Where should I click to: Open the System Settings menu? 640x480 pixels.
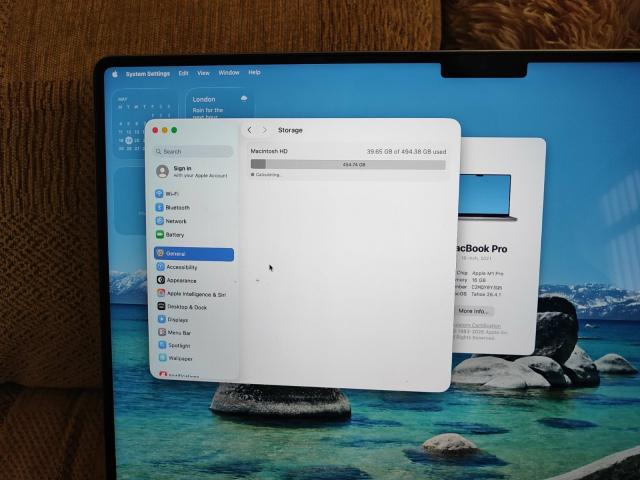coord(148,74)
